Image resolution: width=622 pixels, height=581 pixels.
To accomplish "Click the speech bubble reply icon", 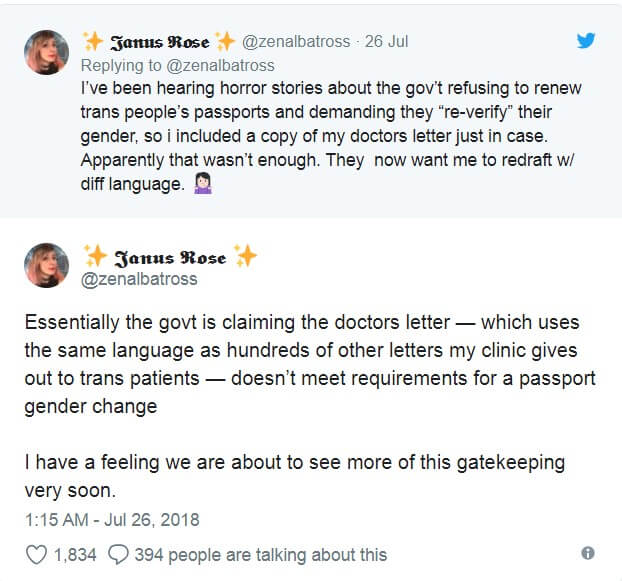I will coord(117,554).
